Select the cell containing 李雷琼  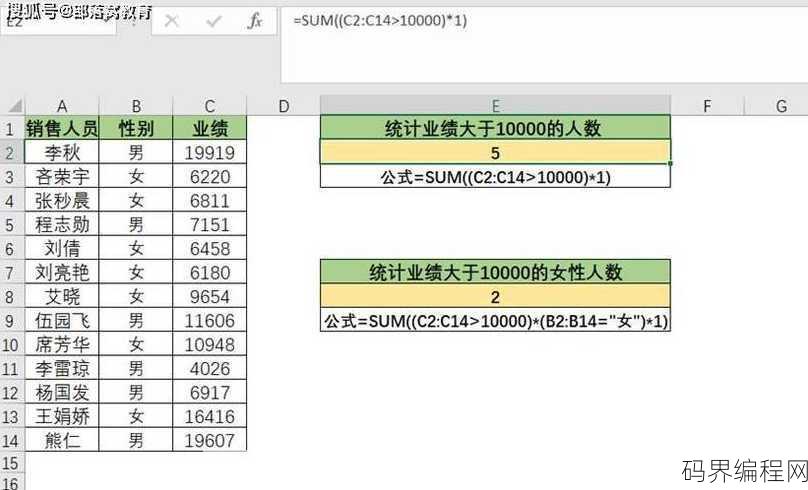[x=62, y=368]
